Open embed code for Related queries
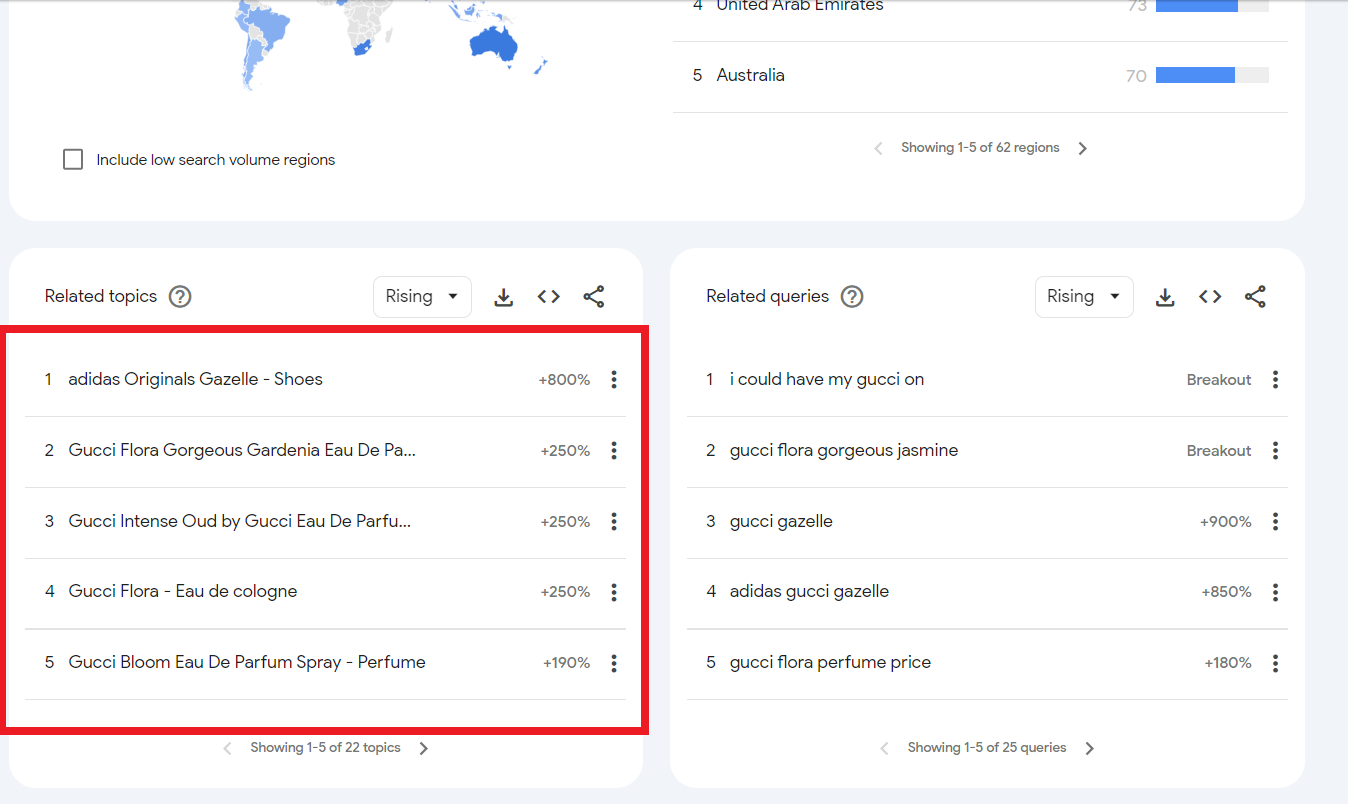The width and height of the screenshot is (1348, 804). 1210,297
